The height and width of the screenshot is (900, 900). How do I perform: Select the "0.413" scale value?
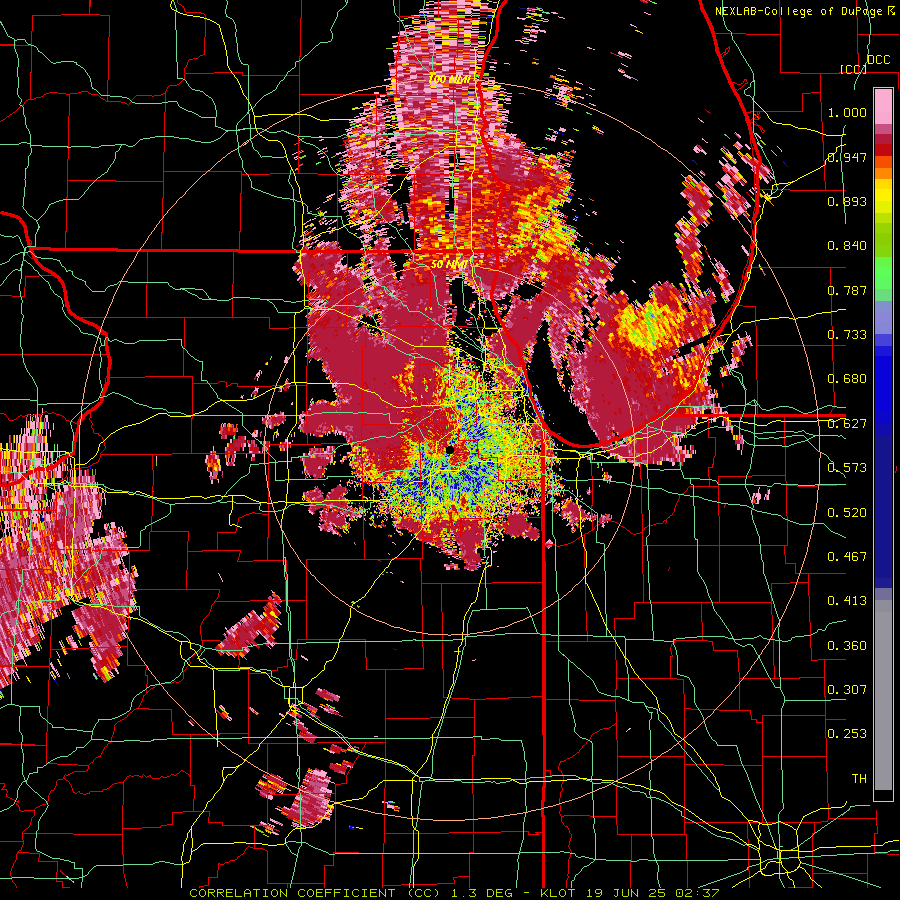847,601
